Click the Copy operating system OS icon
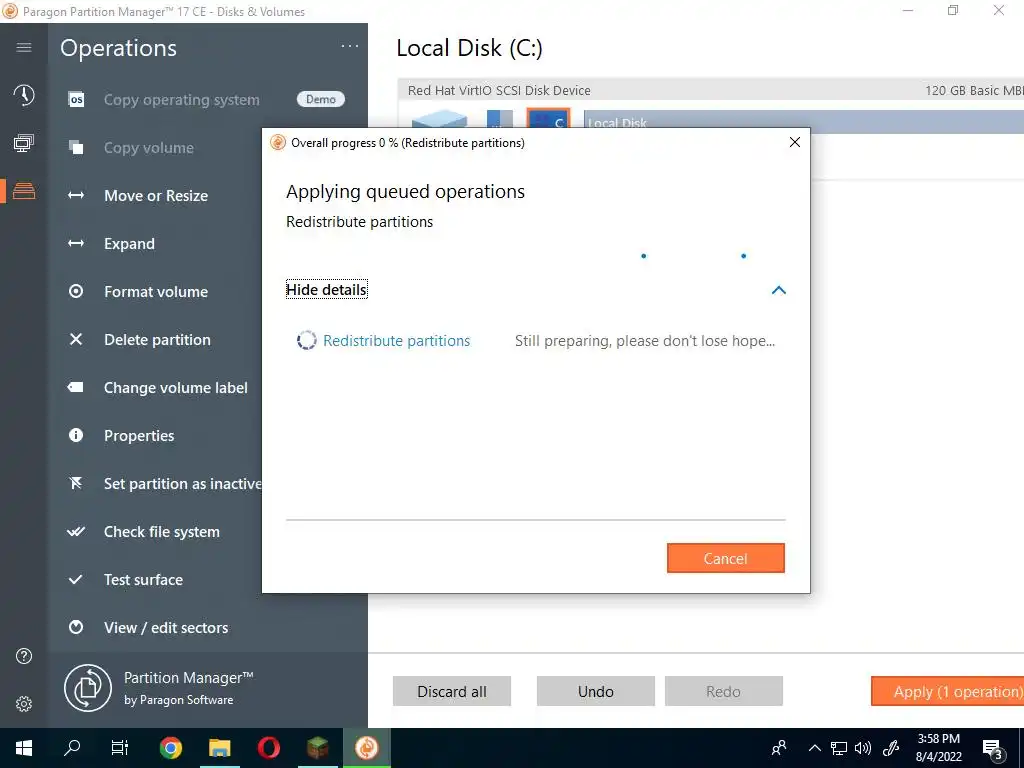The image size is (1024, 768). tap(76, 100)
